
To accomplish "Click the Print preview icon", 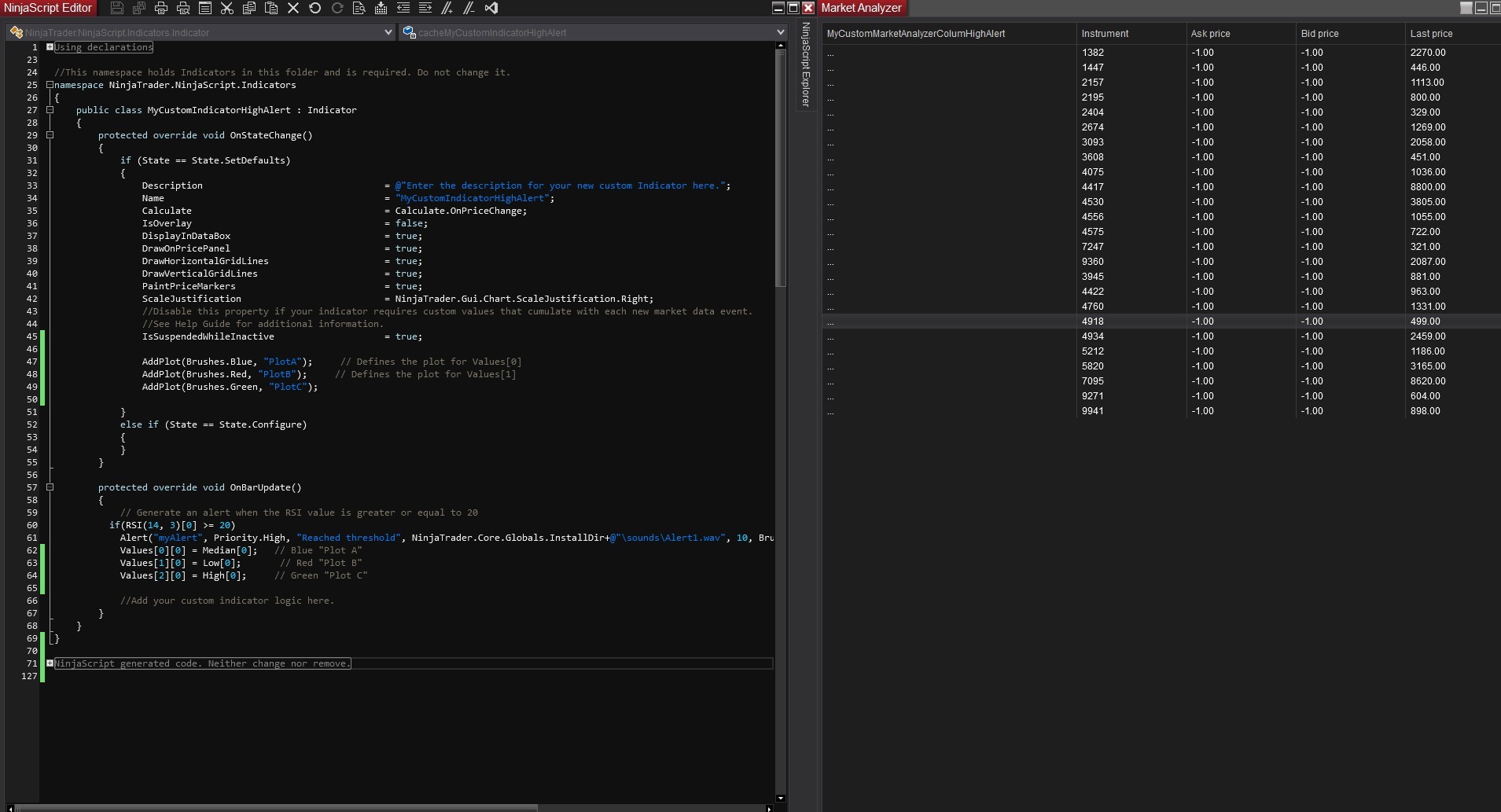I will click(x=183, y=8).
